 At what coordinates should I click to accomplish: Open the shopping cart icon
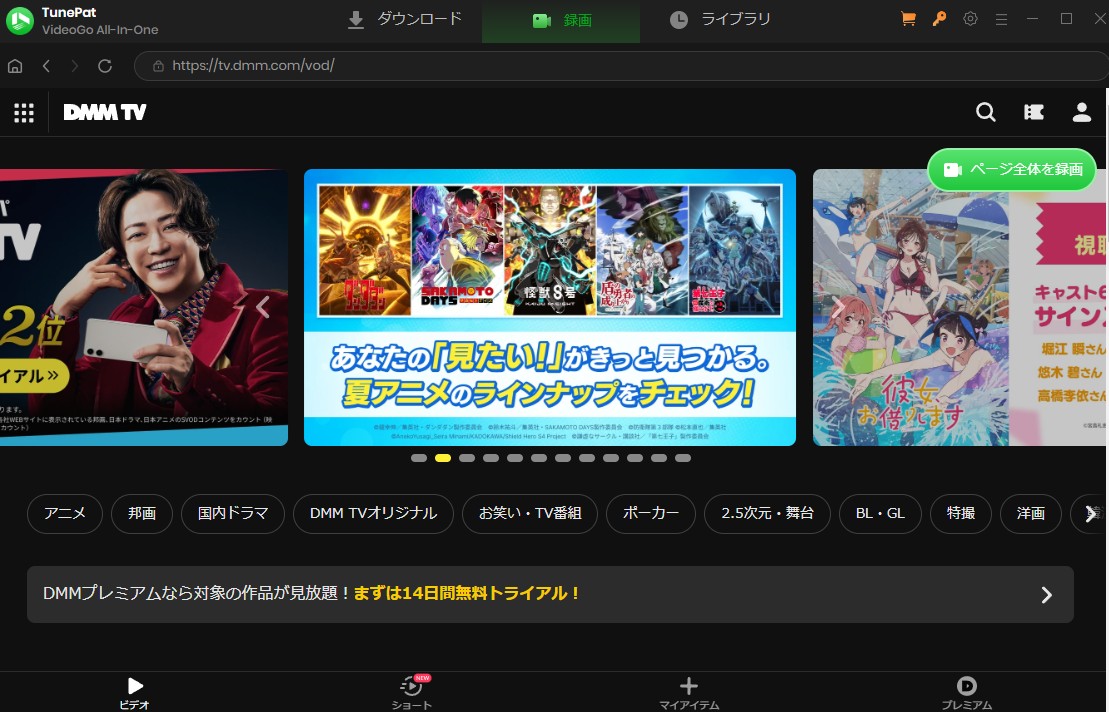(908, 19)
